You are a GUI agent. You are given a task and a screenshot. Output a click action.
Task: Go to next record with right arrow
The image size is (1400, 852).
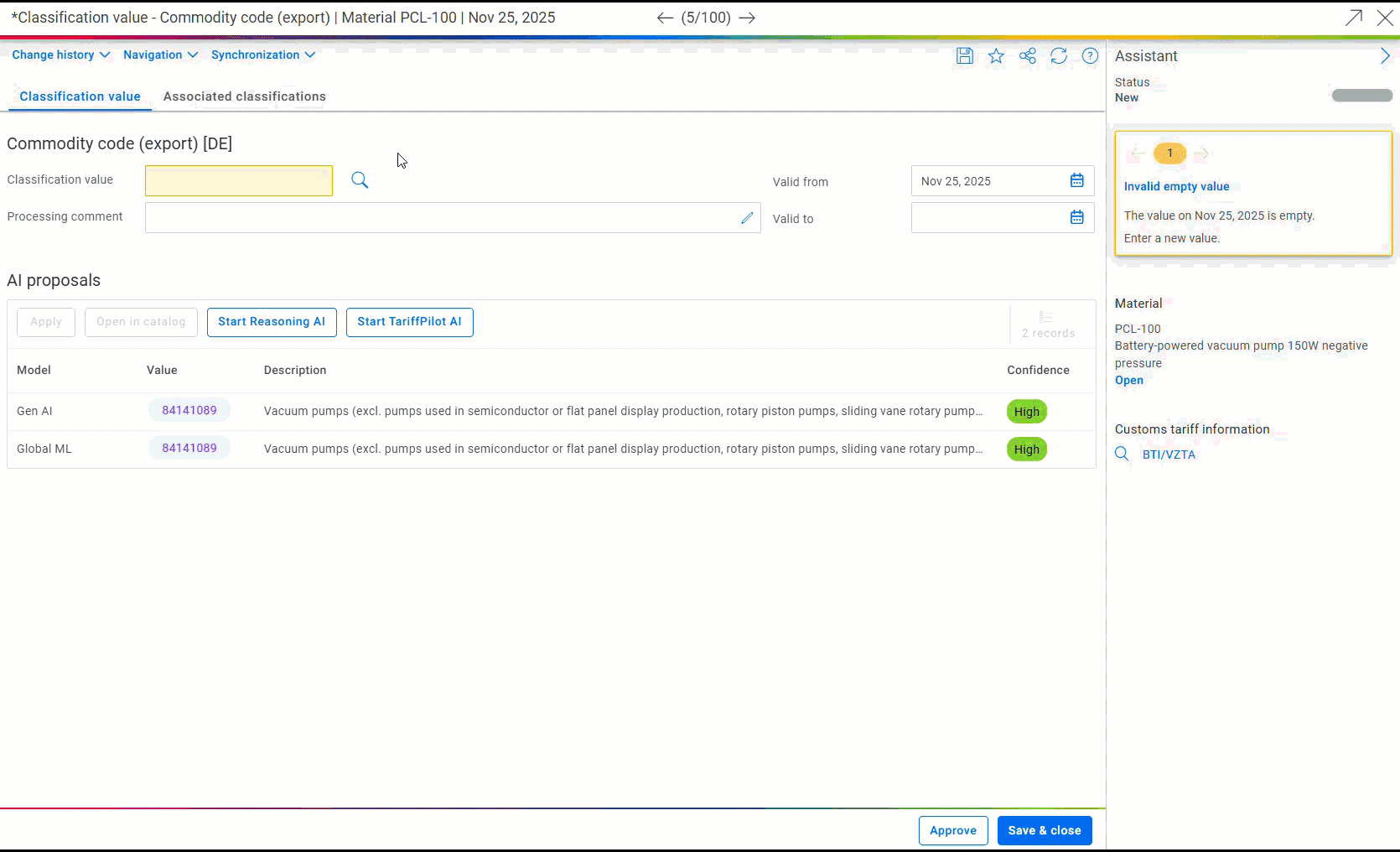(747, 18)
